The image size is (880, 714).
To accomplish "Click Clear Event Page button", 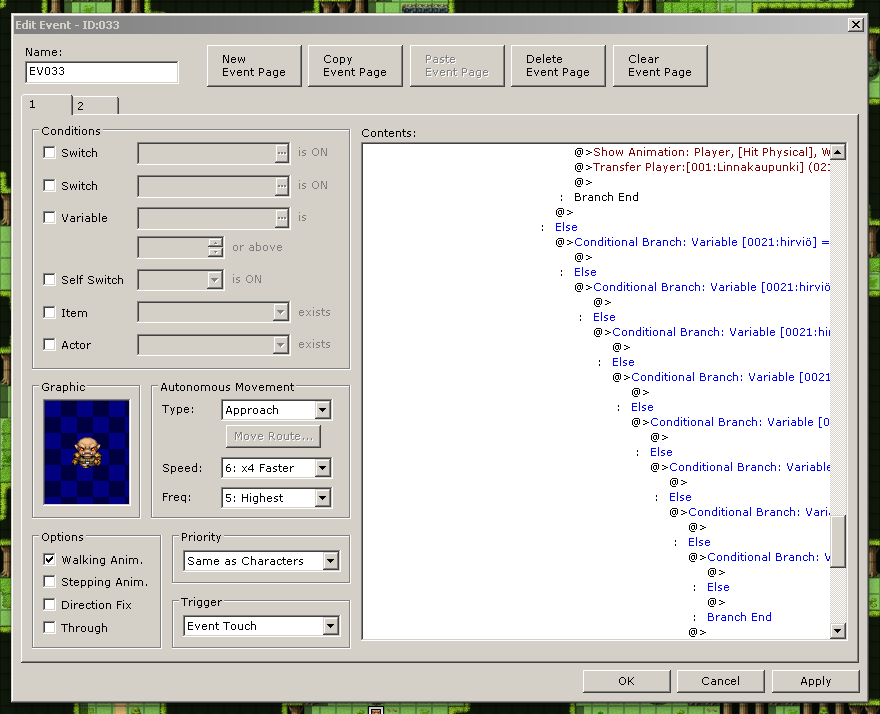I will coord(660,66).
